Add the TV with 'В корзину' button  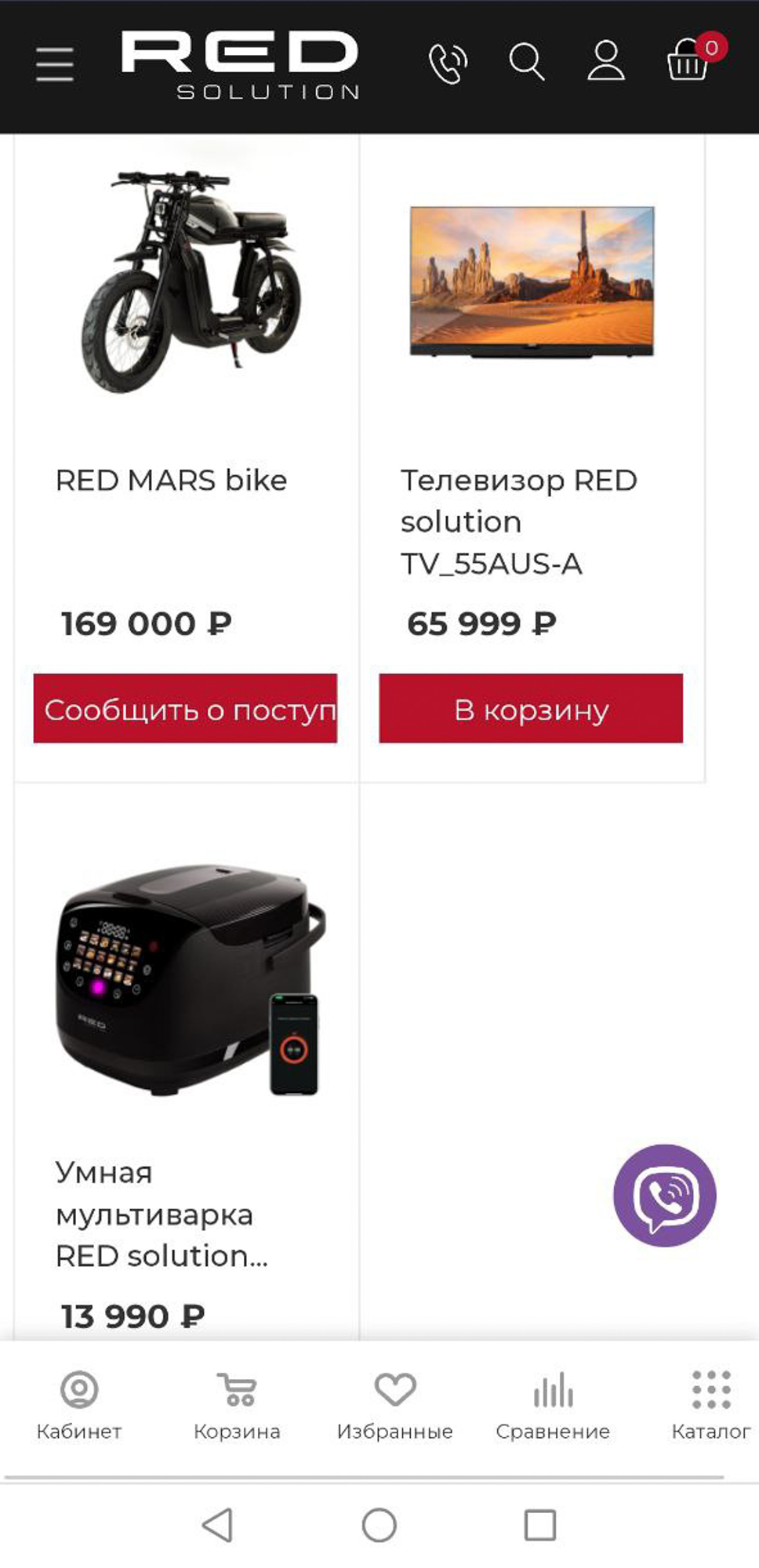(531, 709)
